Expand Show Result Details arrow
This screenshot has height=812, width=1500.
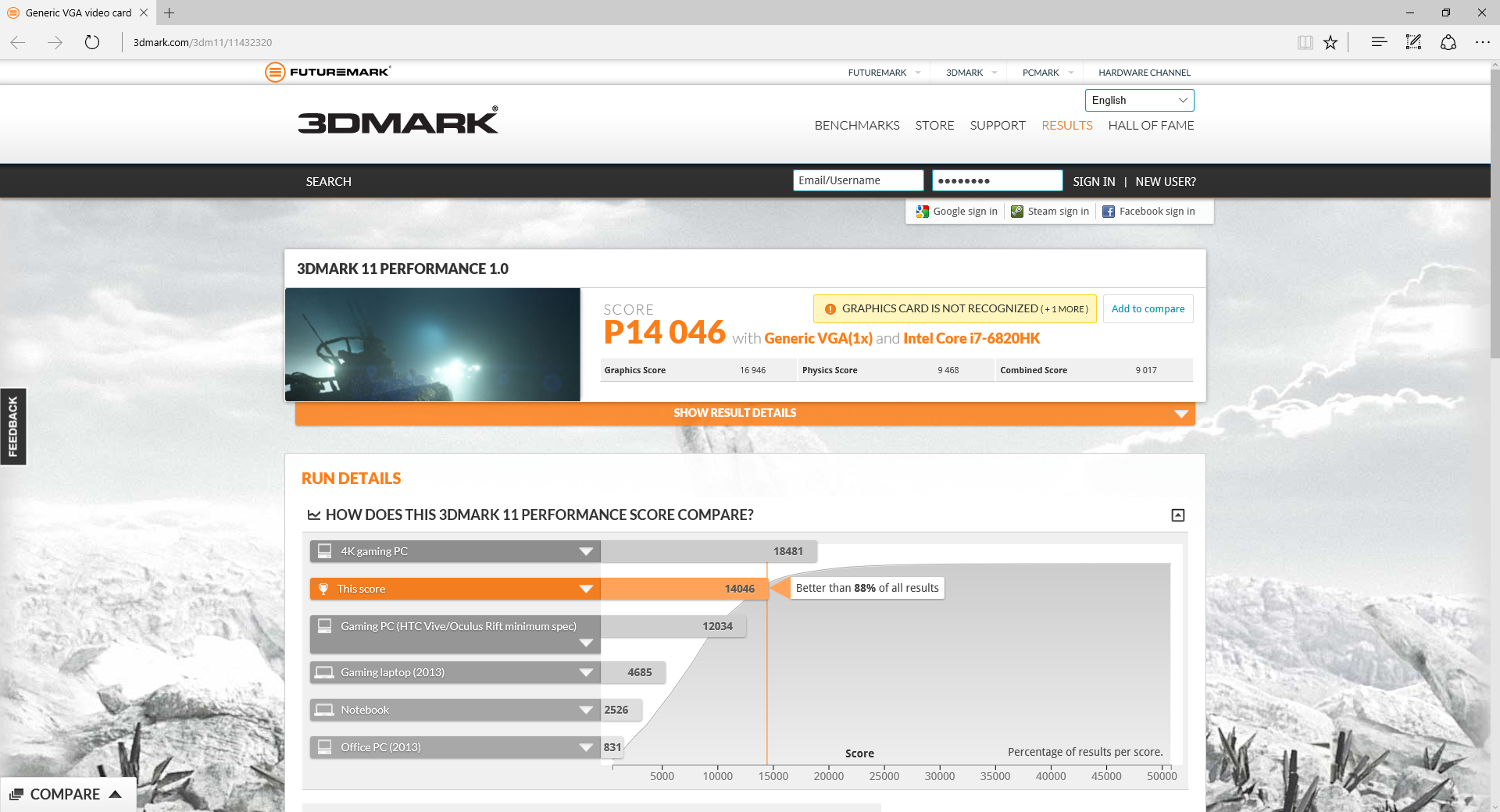pyautogui.click(x=1181, y=414)
